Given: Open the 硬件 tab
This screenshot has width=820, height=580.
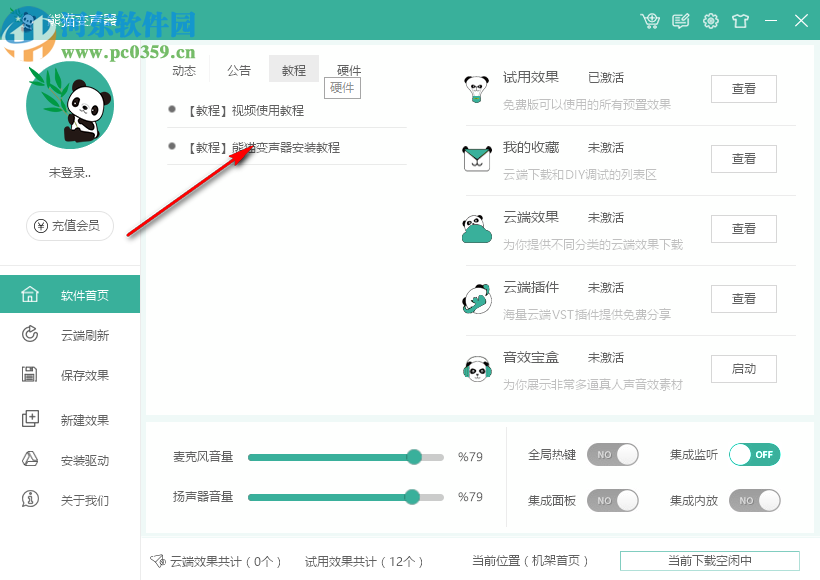Looking at the screenshot, I should click(349, 70).
